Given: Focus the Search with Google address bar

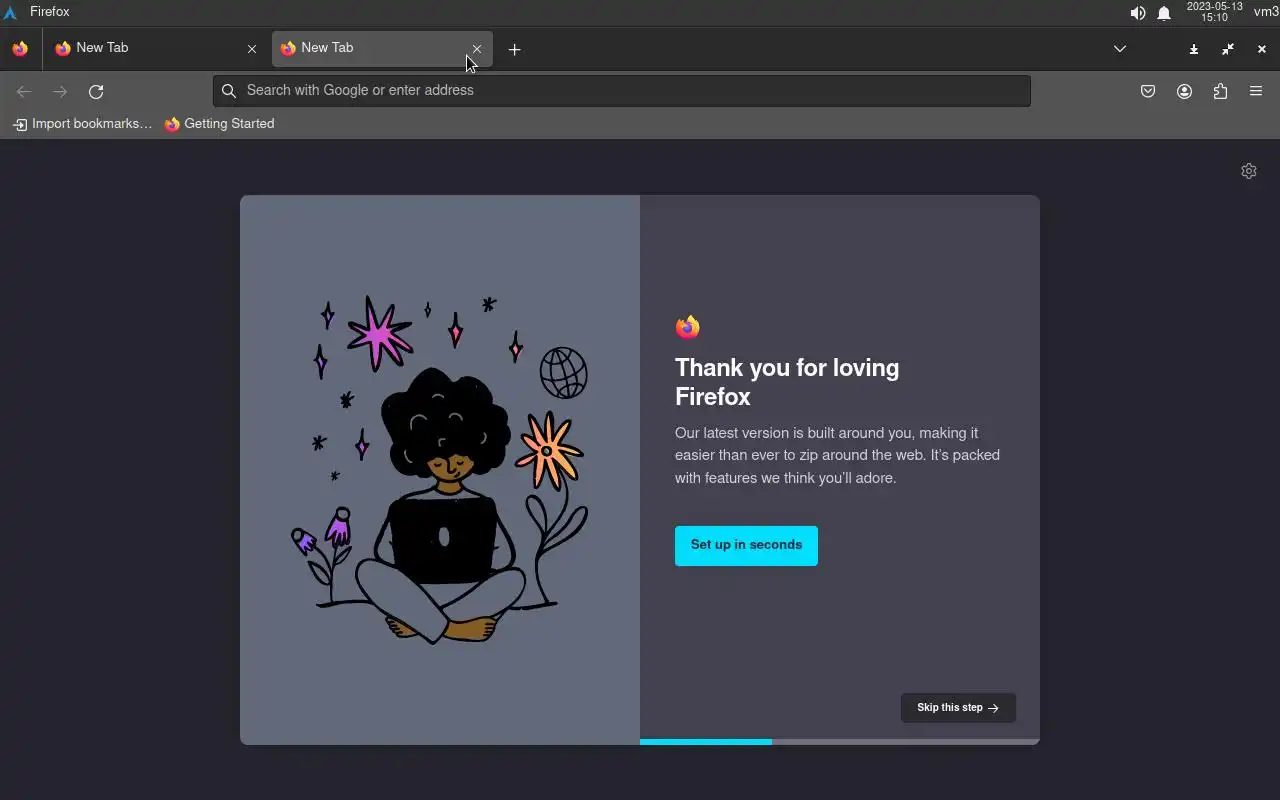Looking at the screenshot, I should [x=621, y=90].
